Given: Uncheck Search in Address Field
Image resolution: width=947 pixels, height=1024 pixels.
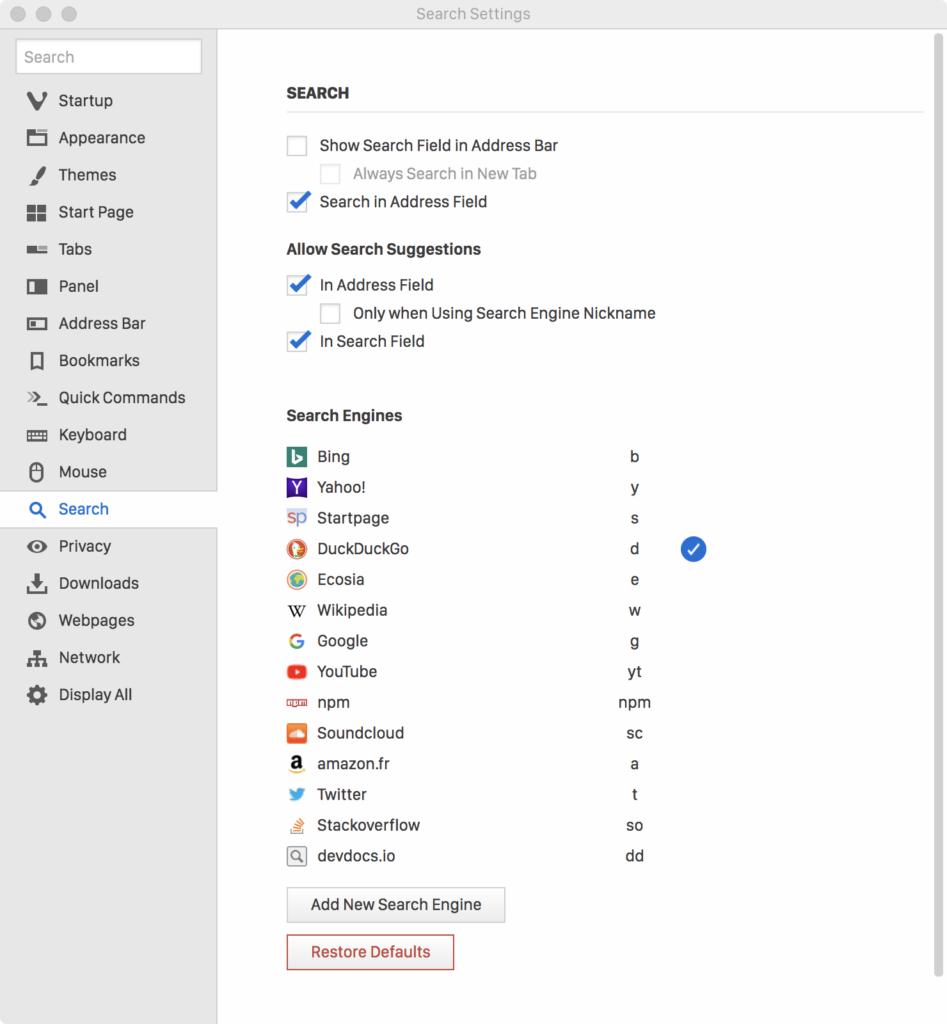Looking at the screenshot, I should coord(297,202).
